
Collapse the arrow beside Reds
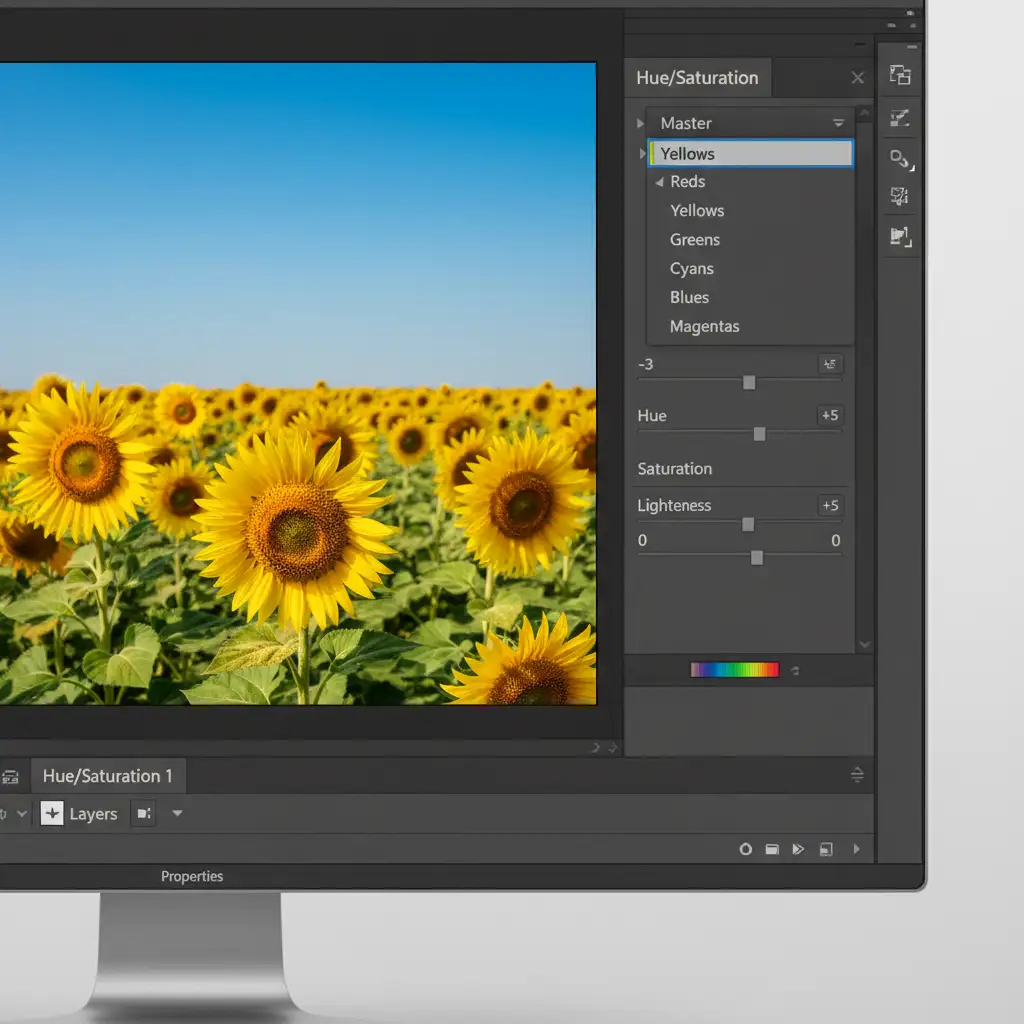pyautogui.click(x=659, y=182)
